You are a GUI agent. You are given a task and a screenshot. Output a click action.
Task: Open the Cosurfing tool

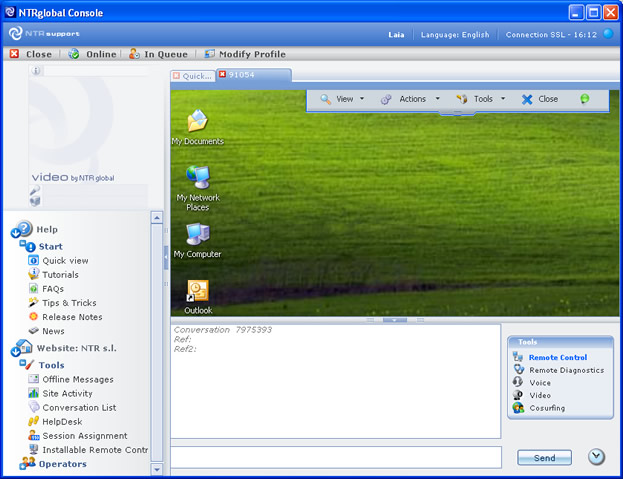(546, 408)
